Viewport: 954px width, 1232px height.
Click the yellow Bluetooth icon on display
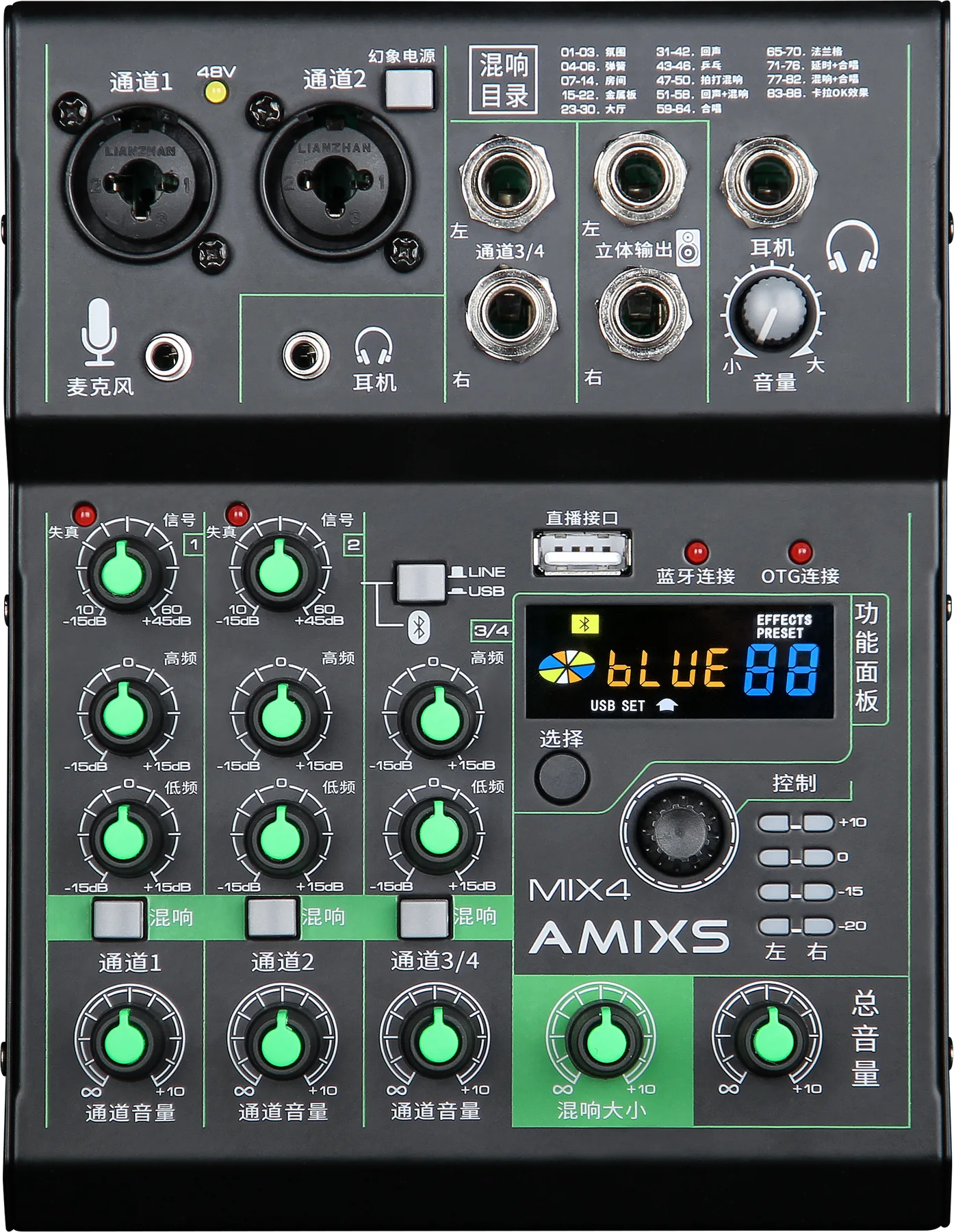click(x=585, y=624)
